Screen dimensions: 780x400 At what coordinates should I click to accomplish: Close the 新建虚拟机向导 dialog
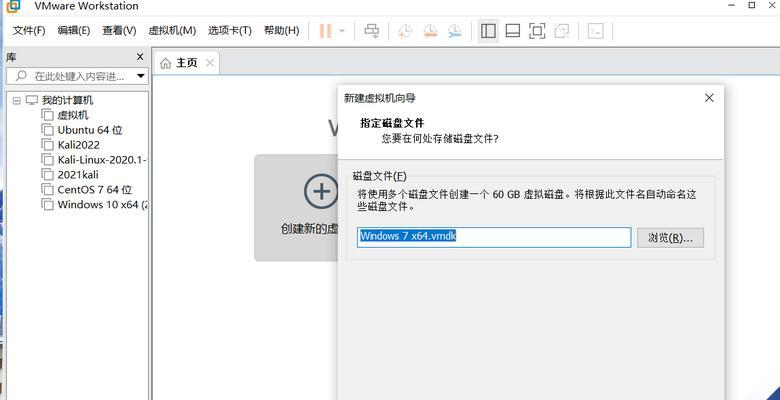(709, 98)
